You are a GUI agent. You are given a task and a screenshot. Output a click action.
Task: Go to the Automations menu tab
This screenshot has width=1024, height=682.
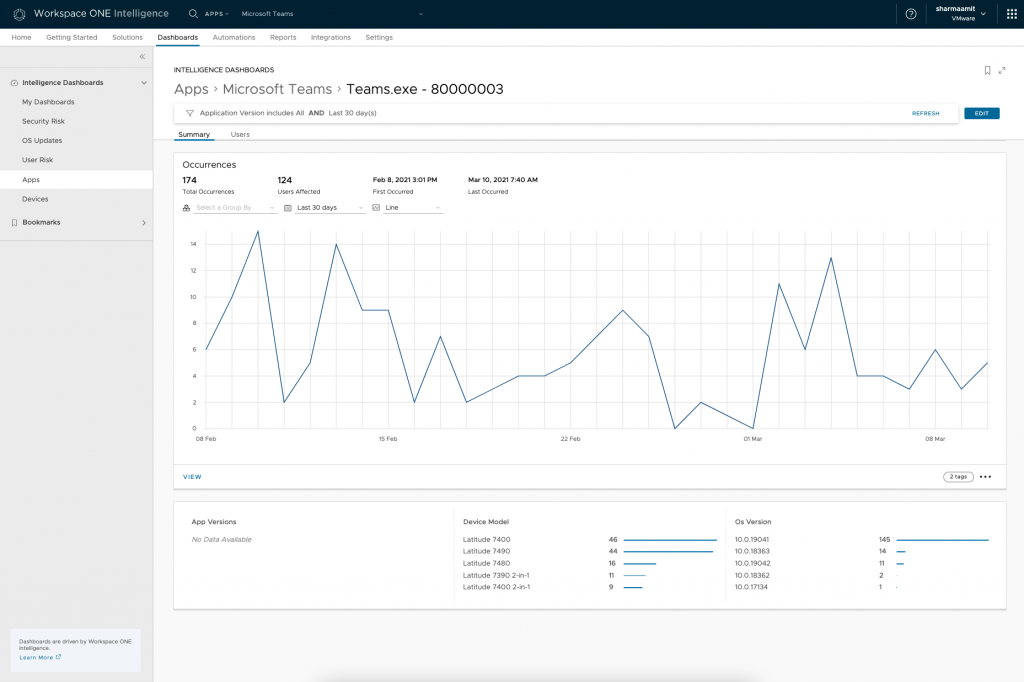pos(234,37)
